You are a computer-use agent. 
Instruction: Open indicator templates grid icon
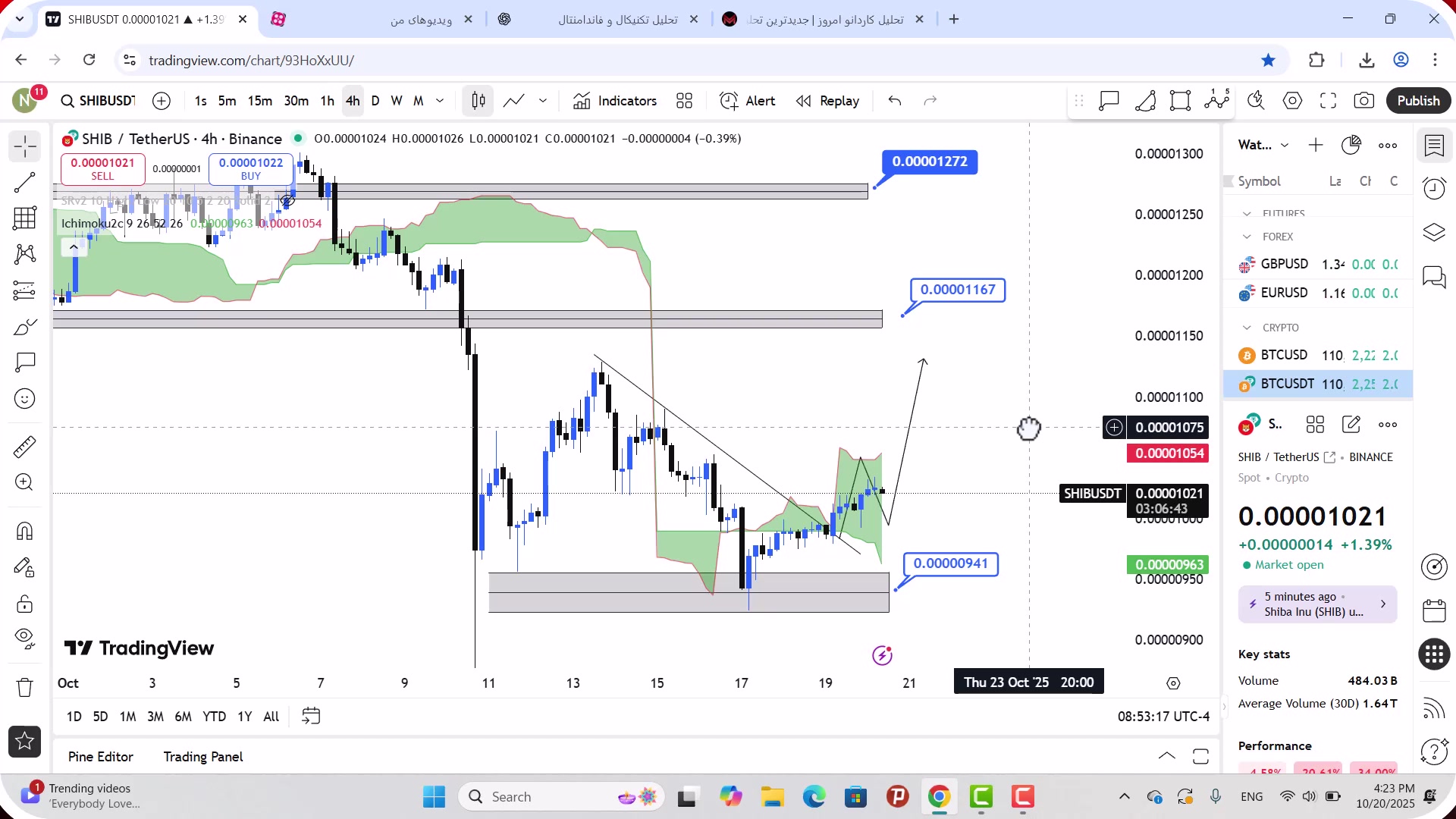click(684, 101)
